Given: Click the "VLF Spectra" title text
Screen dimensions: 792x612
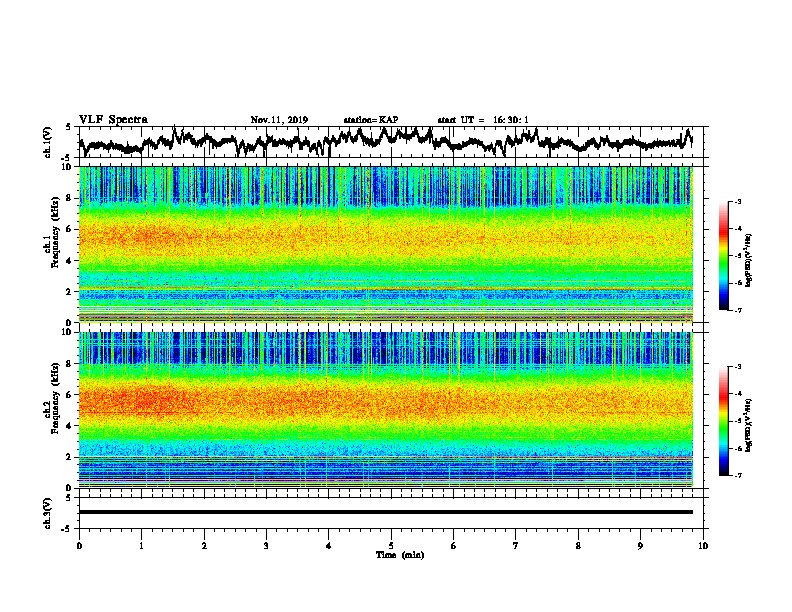Looking at the screenshot, I should 113,120.
